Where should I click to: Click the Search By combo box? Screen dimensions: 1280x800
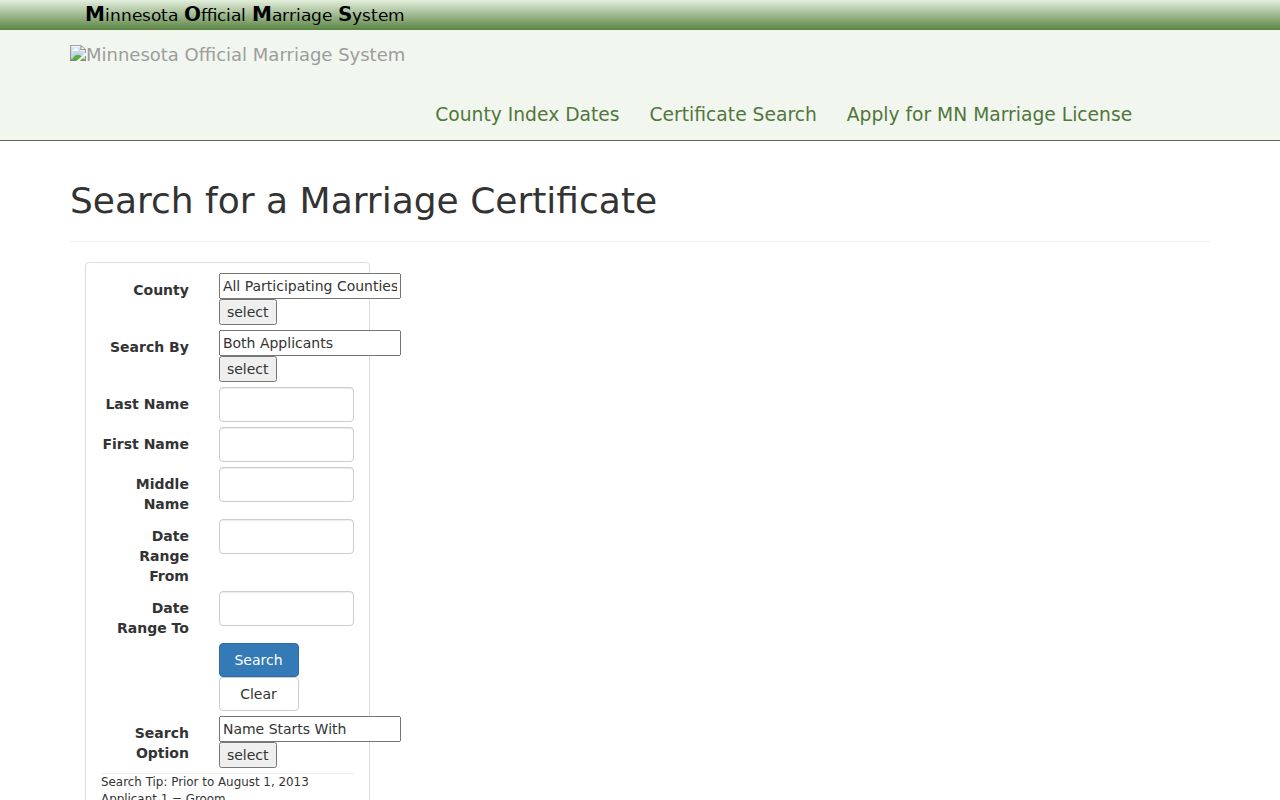310,343
